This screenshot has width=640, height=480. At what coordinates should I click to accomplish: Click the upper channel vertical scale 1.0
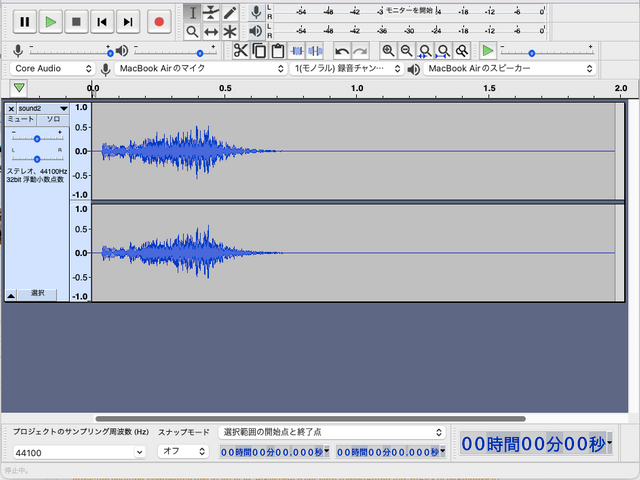pyautogui.click(x=81, y=107)
